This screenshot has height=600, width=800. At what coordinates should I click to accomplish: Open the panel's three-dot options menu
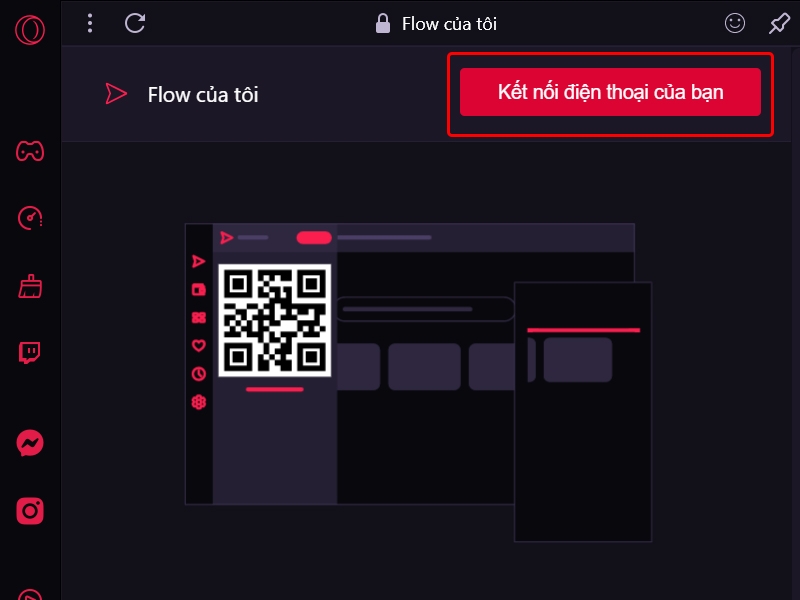coord(90,23)
